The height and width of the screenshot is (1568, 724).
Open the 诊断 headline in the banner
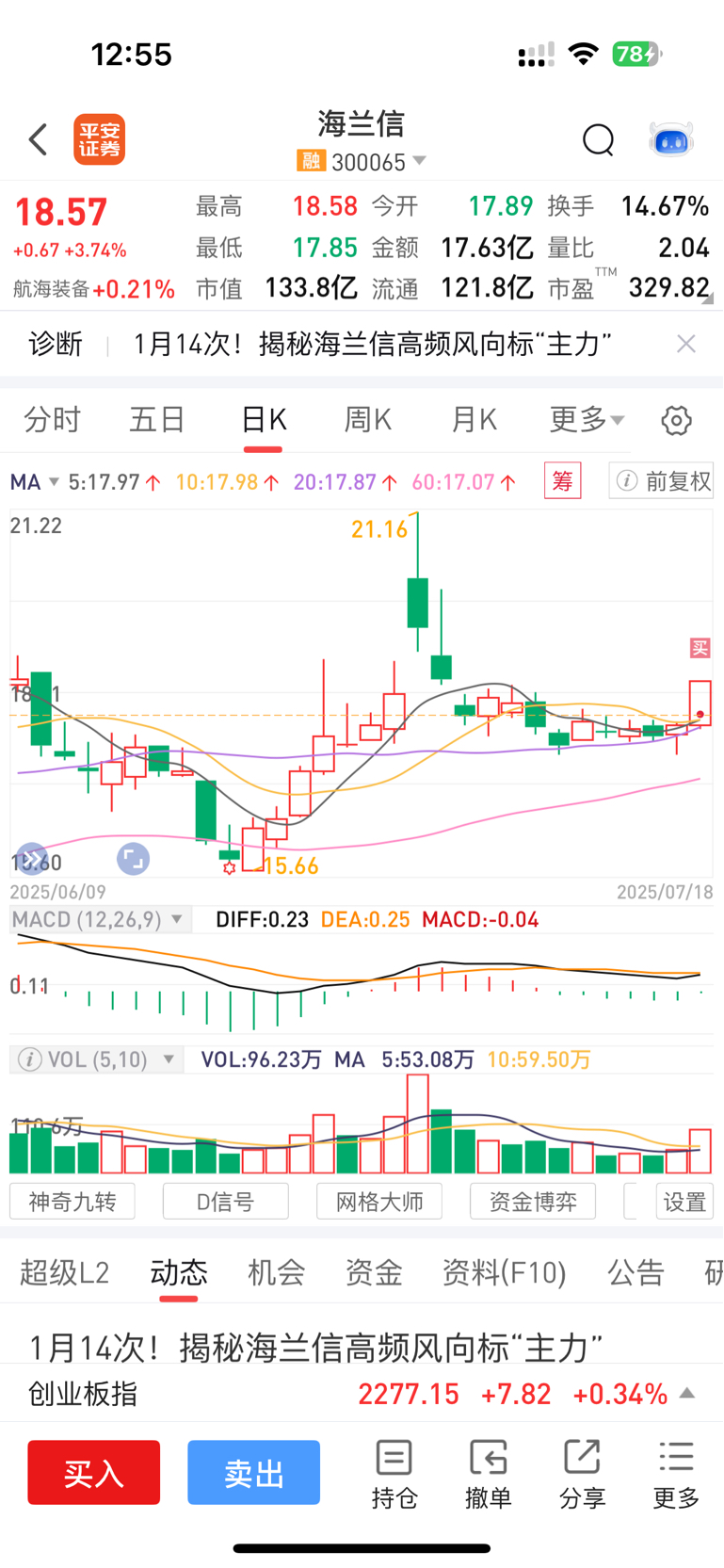[373, 344]
